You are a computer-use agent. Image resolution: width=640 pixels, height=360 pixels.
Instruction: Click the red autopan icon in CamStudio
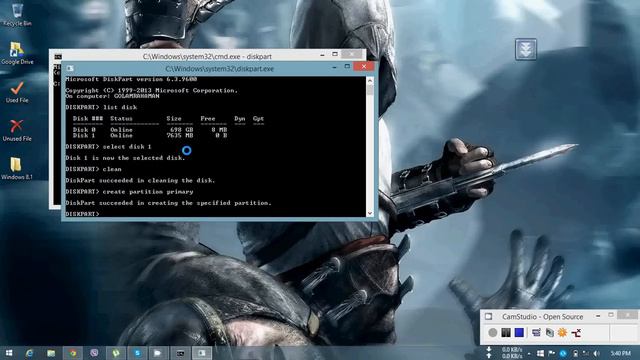tap(576, 333)
